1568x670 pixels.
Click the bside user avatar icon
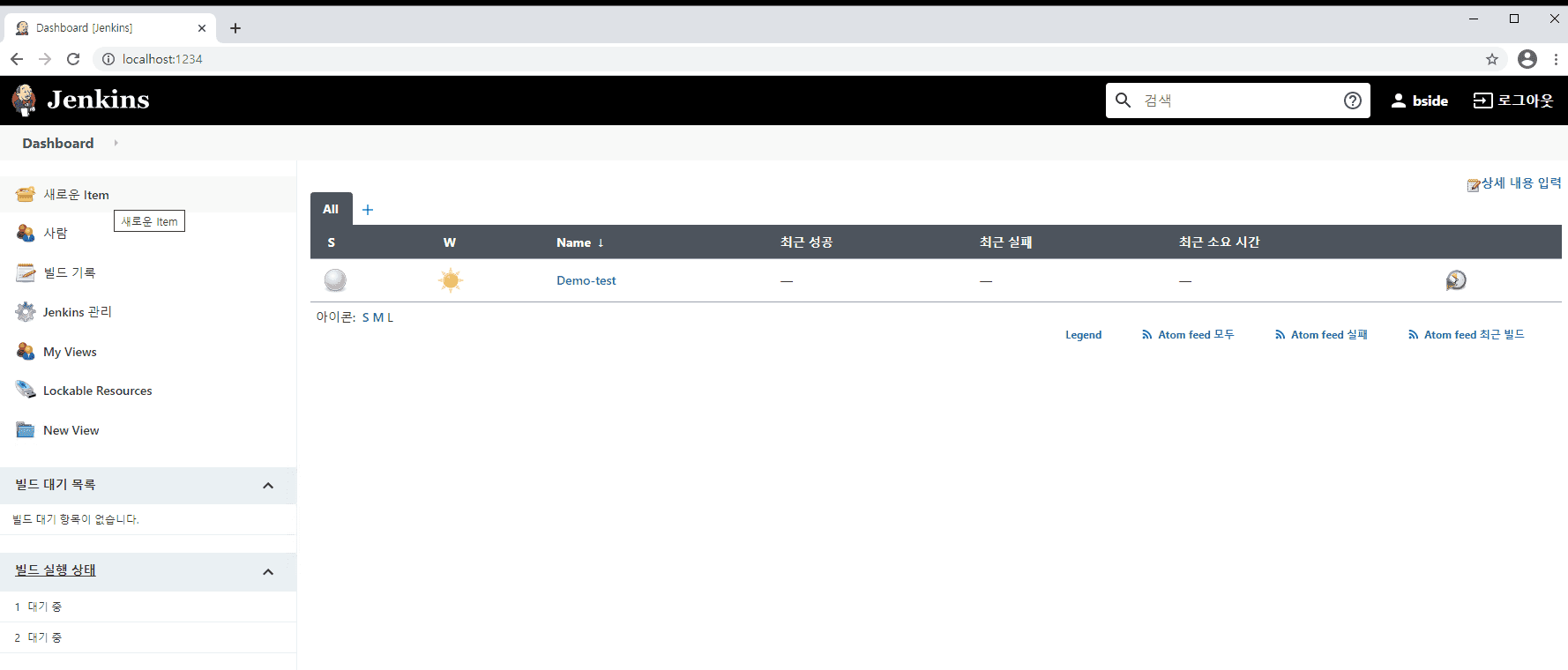pyautogui.click(x=1399, y=100)
